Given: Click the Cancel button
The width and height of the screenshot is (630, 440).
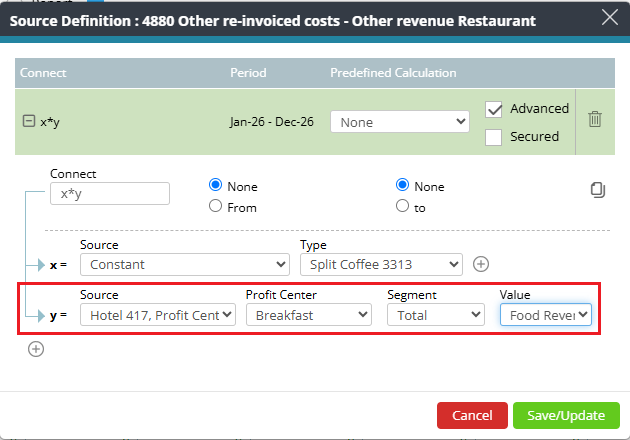Looking at the screenshot, I should (472, 415).
